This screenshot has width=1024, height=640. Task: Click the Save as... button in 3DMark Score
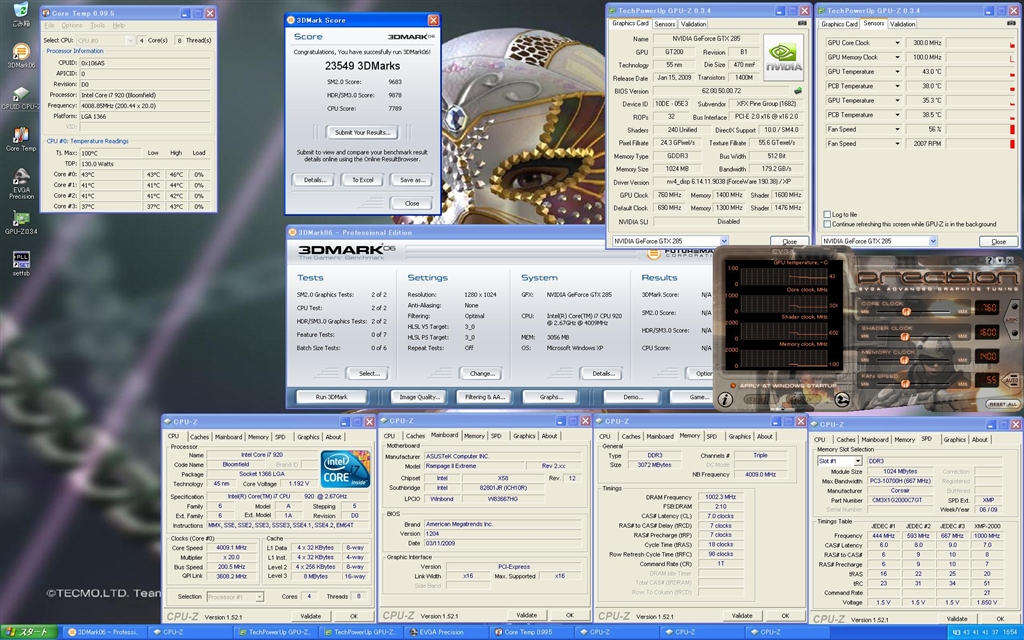point(412,180)
